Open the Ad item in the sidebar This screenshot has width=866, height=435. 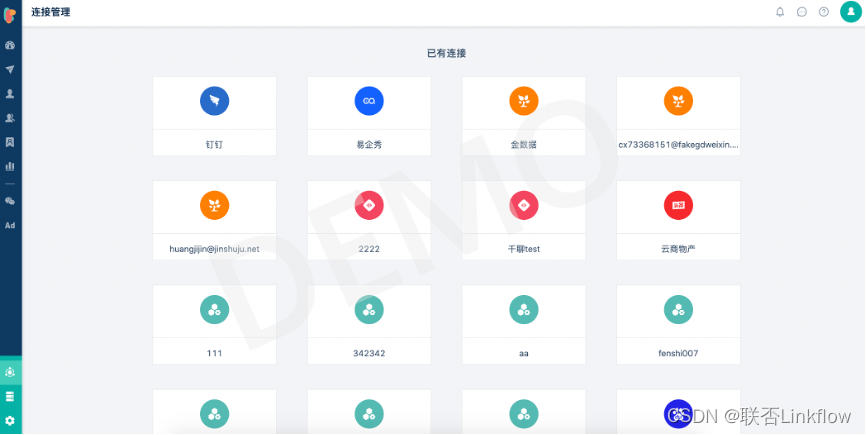pyautogui.click(x=10, y=225)
